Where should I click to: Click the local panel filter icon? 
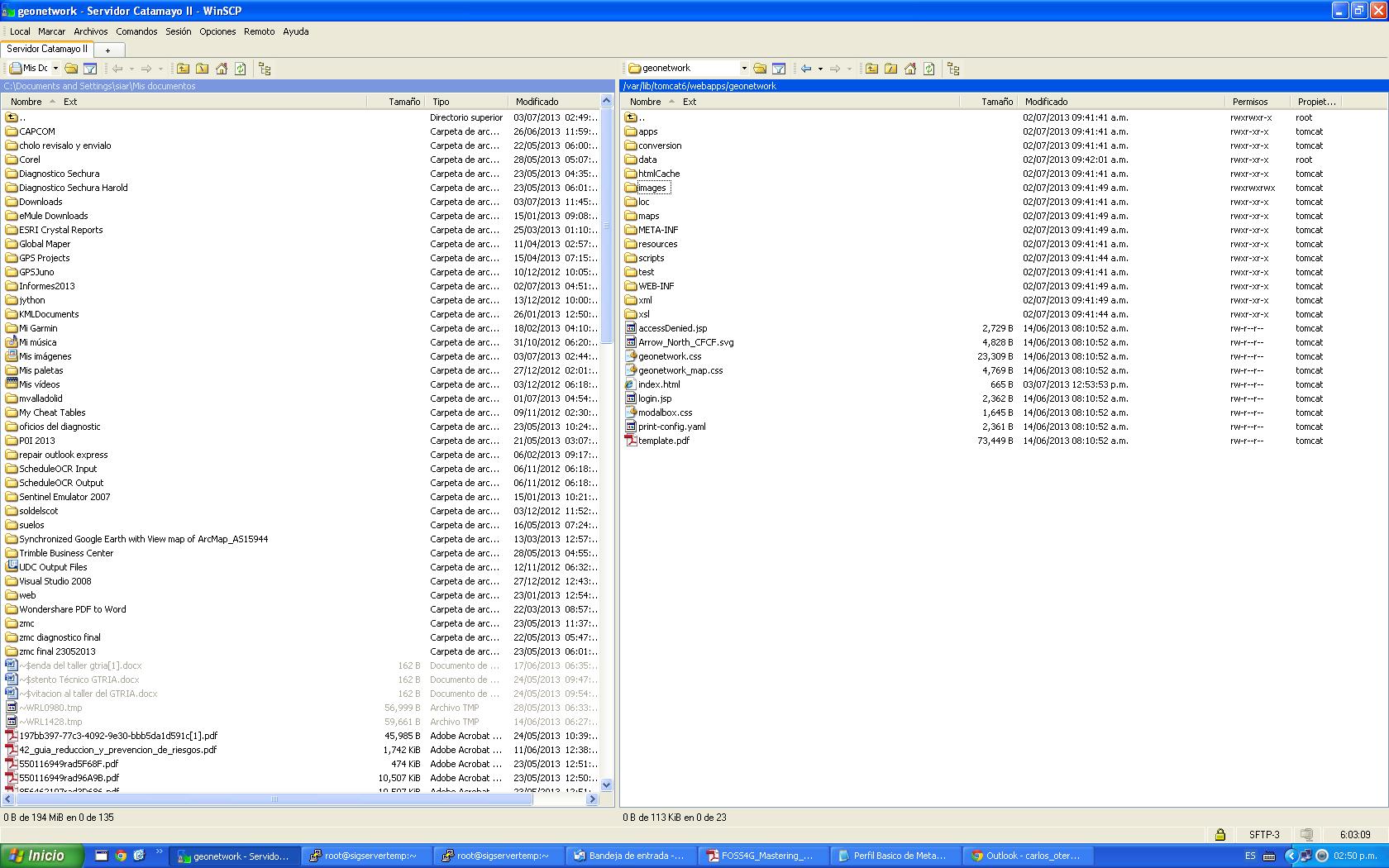(x=90, y=69)
